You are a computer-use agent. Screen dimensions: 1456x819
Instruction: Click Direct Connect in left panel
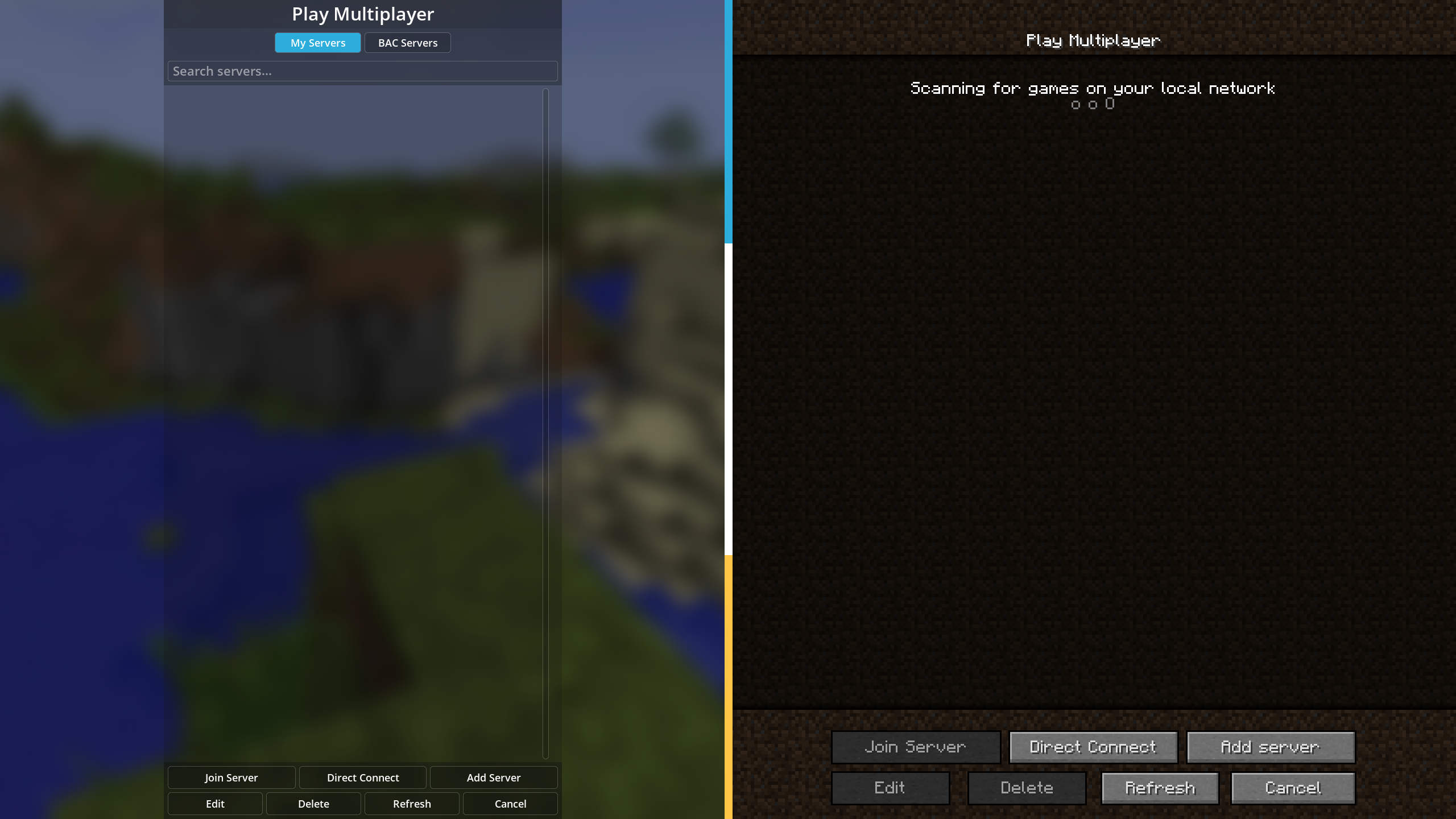point(362,777)
